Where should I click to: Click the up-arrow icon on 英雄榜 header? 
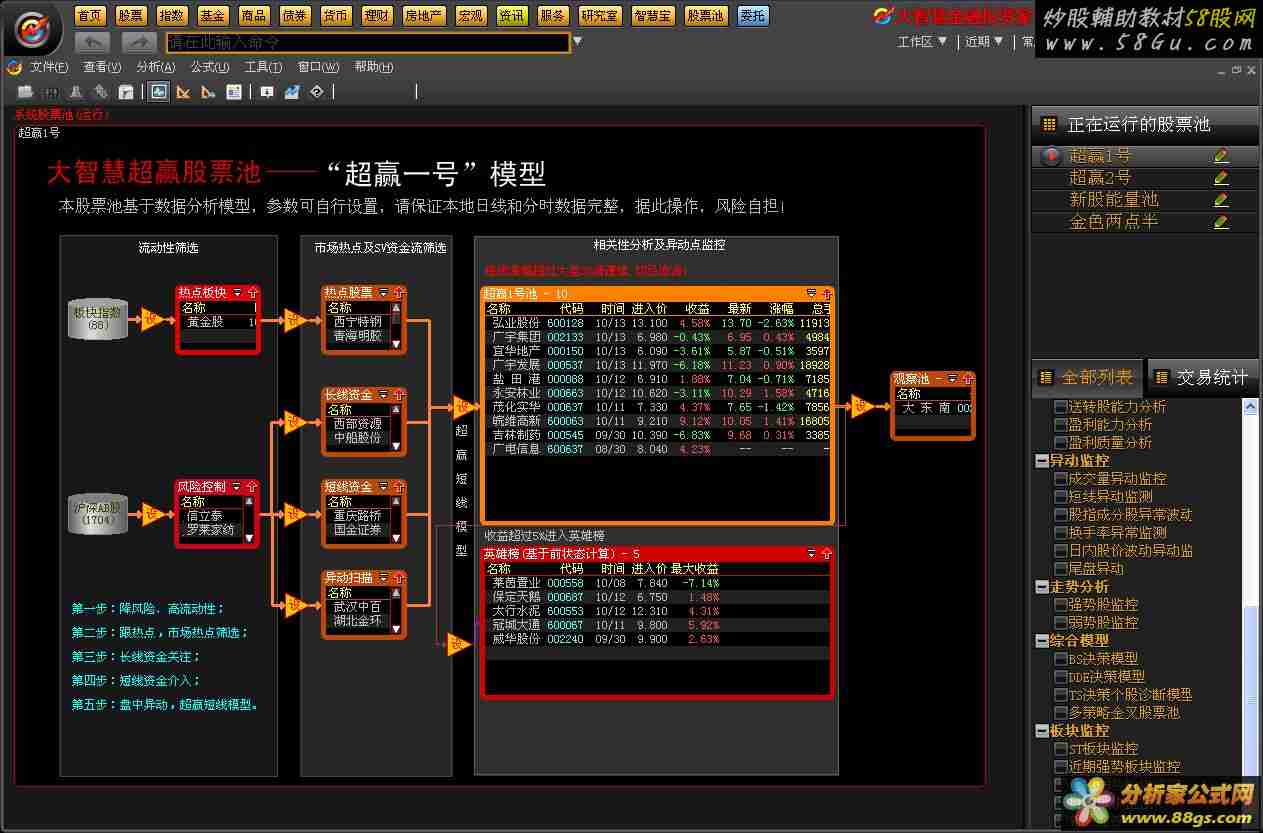point(826,553)
